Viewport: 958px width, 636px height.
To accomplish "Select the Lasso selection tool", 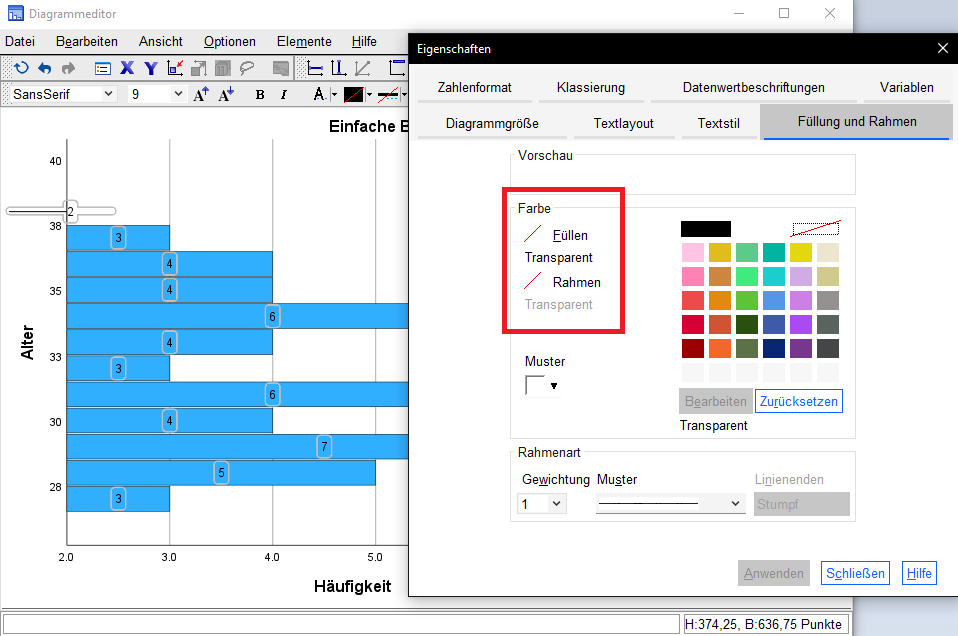I will (245, 68).
